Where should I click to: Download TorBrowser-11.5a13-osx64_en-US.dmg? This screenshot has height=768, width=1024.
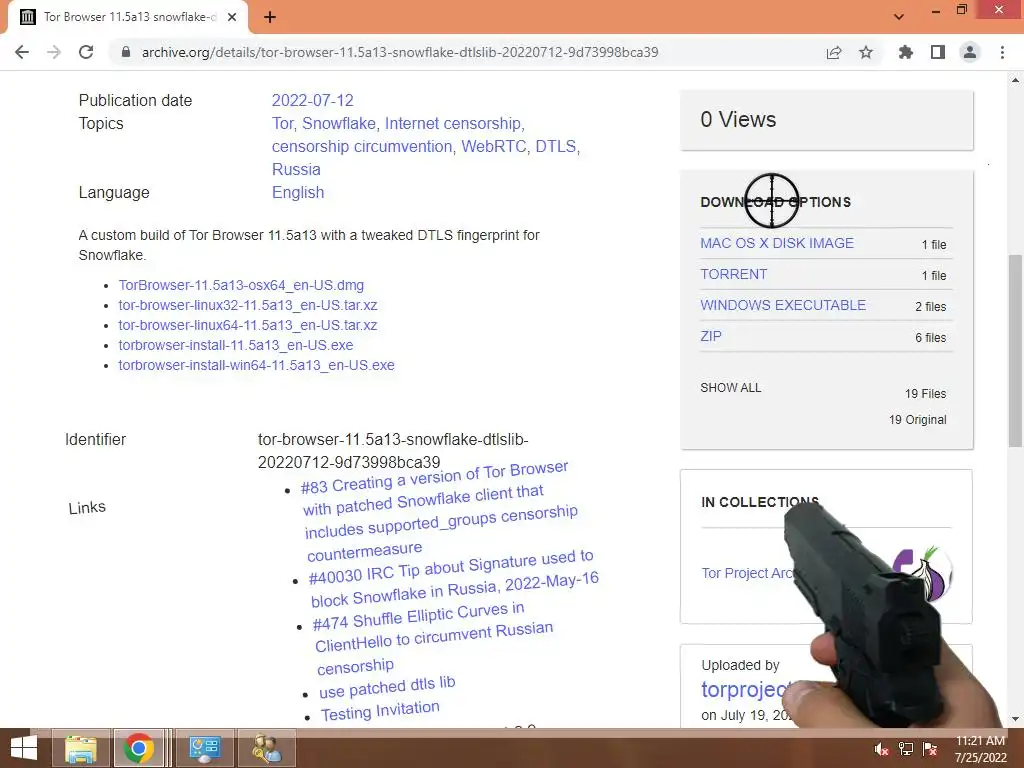tap(241, 285)
